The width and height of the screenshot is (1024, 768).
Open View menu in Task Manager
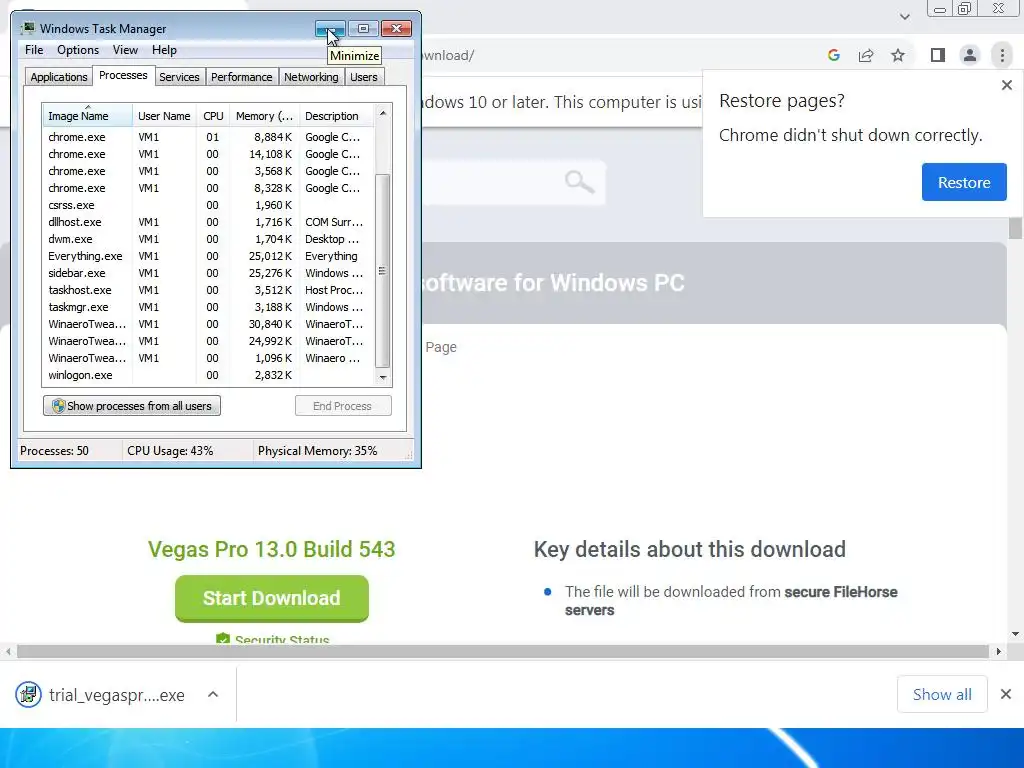point(125,50)
